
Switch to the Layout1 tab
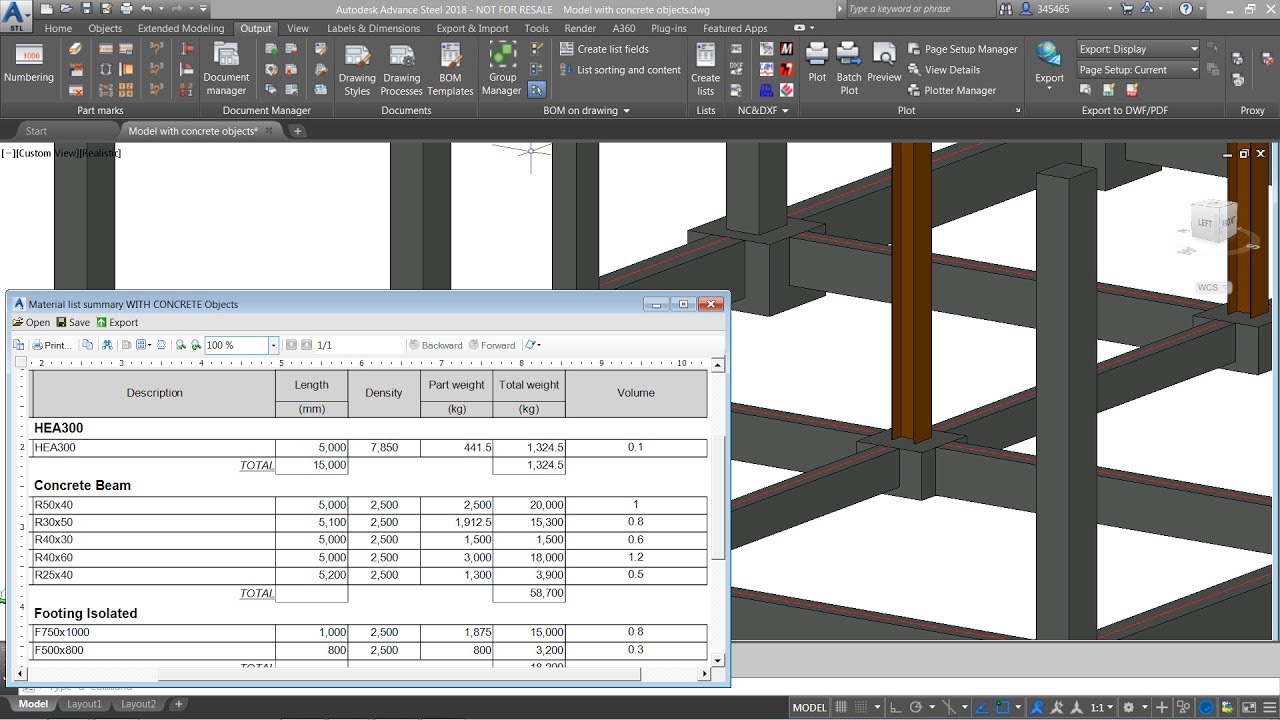click(84, 704)
